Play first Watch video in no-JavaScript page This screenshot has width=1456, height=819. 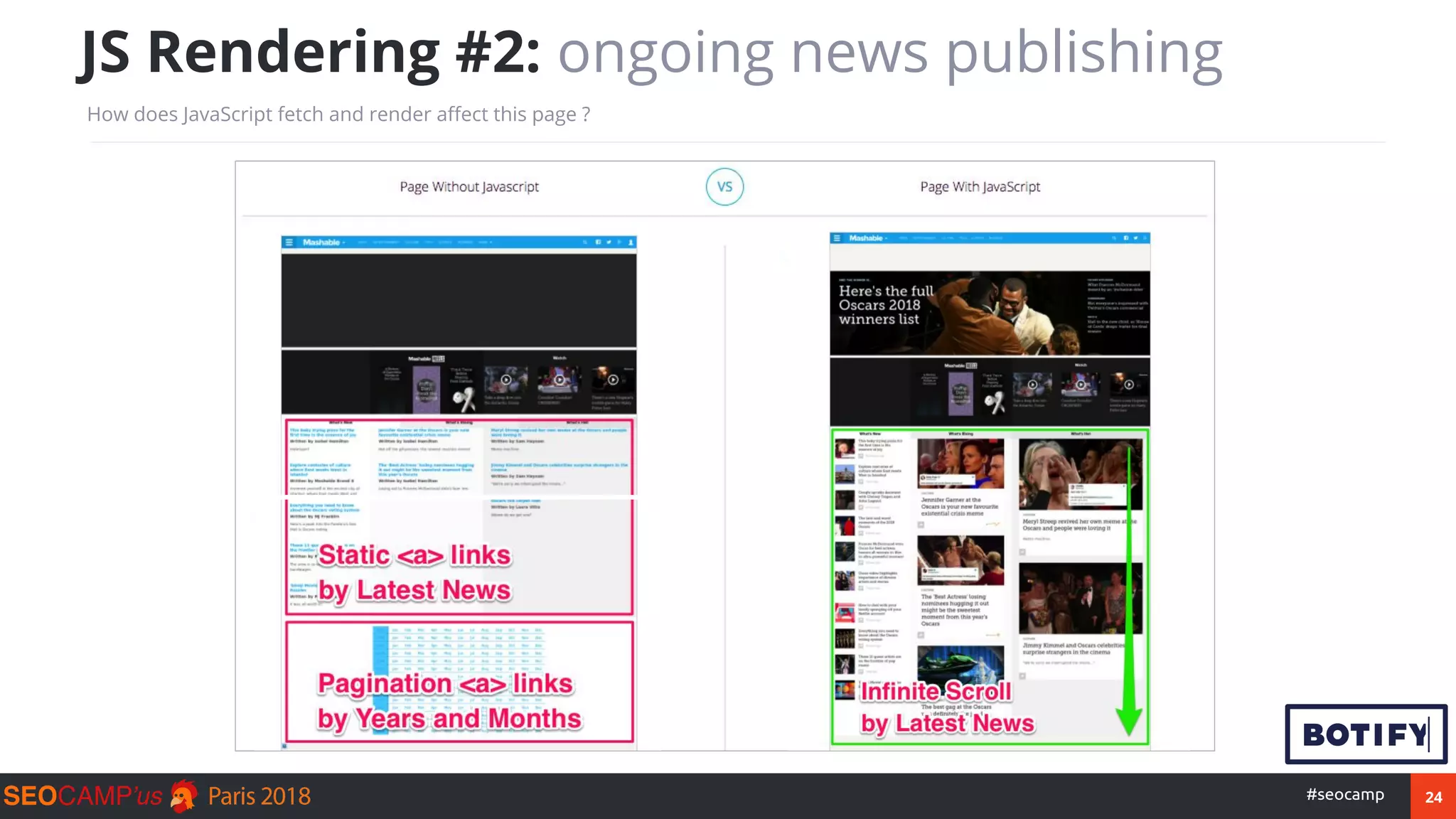coord(506,380)
